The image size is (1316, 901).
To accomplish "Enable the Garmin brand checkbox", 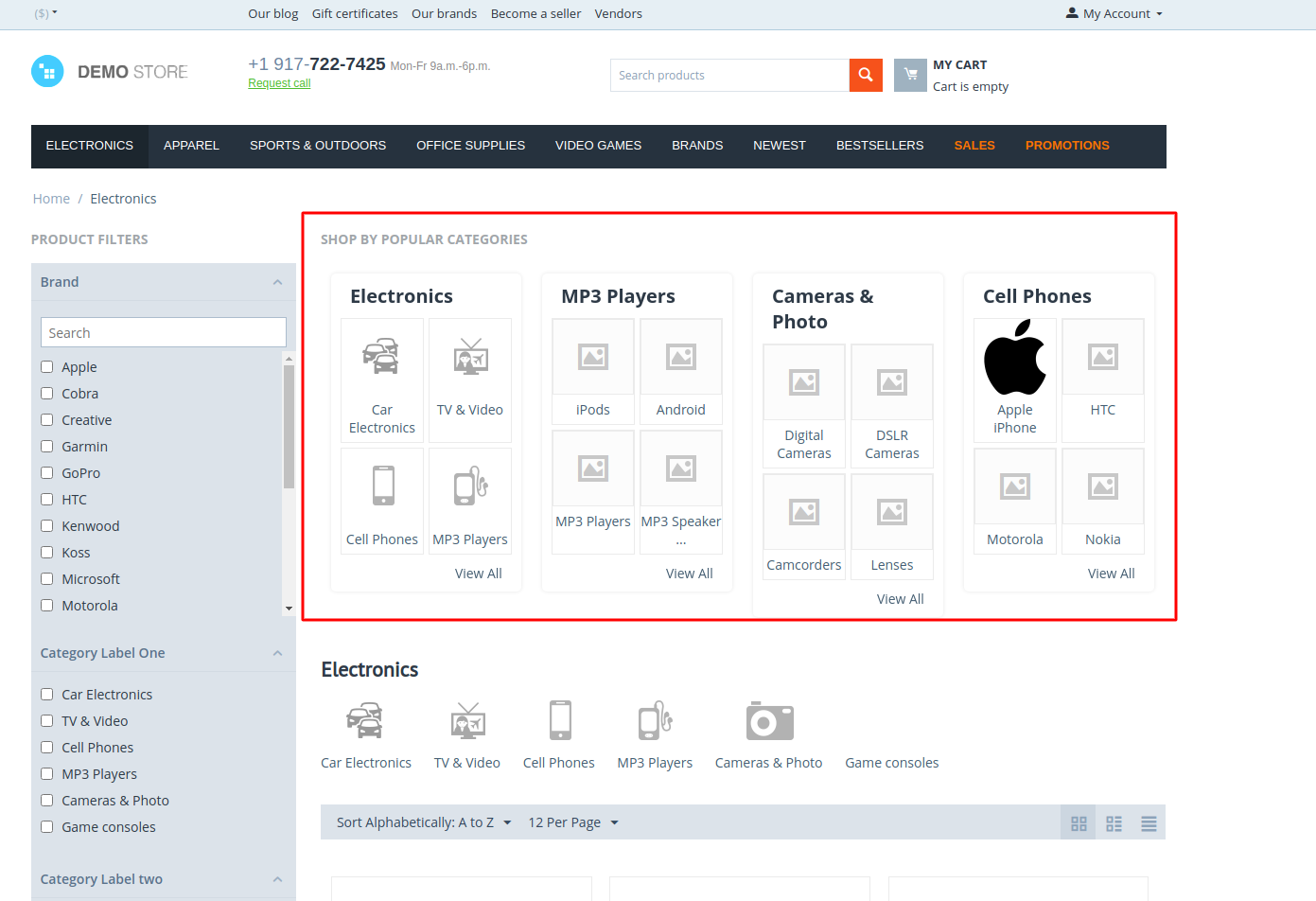I will click(46, 447).
